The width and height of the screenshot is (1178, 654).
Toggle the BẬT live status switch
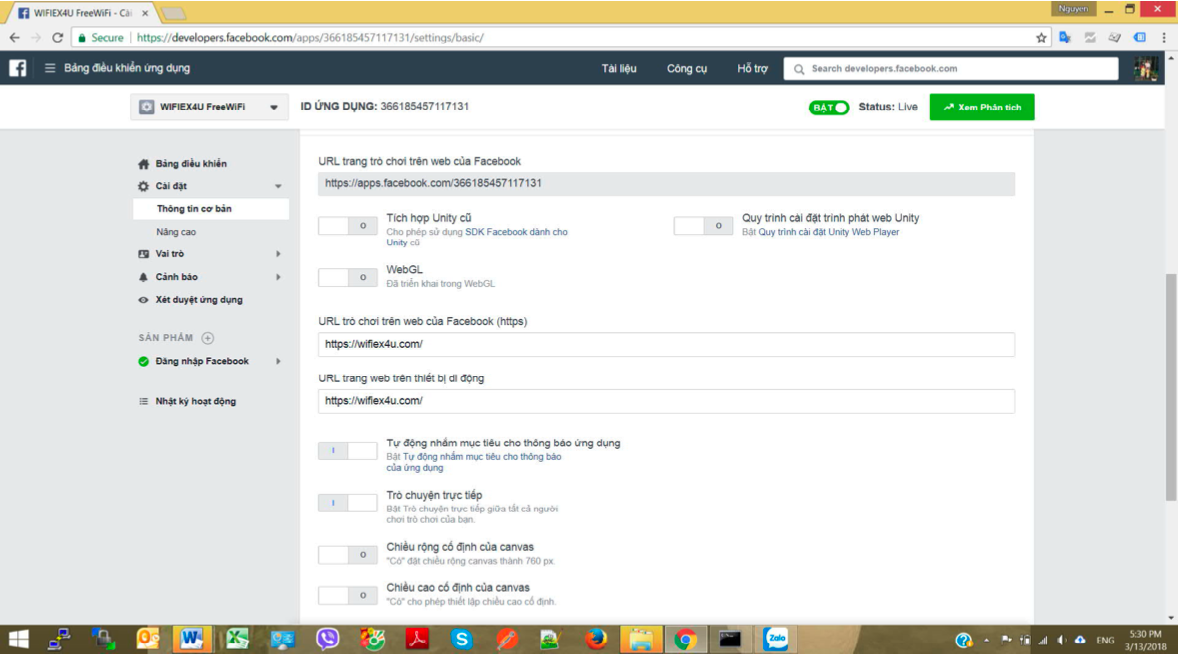point(829,107)
